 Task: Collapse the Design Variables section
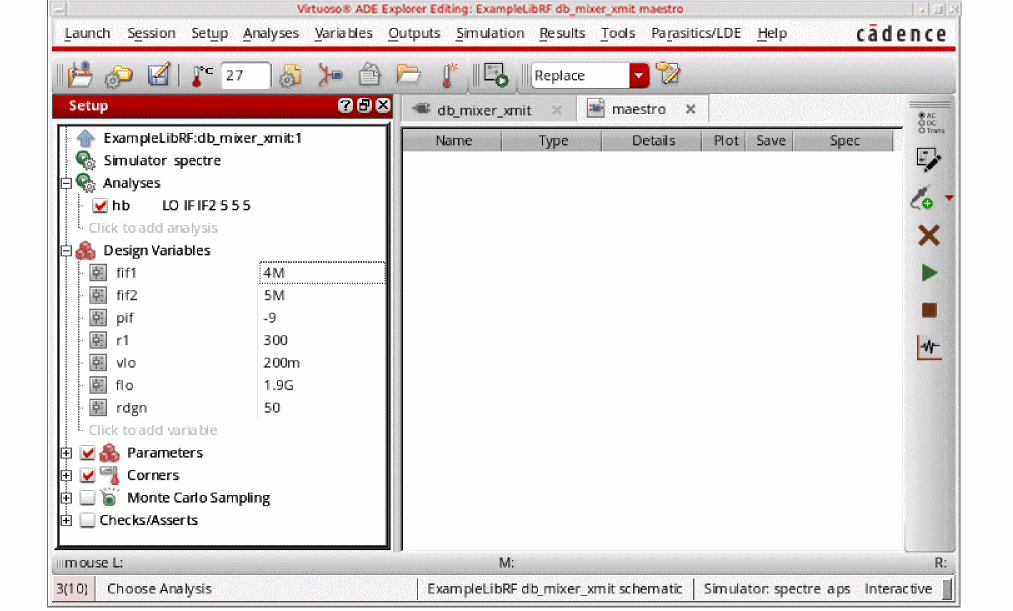coord(67,251)
